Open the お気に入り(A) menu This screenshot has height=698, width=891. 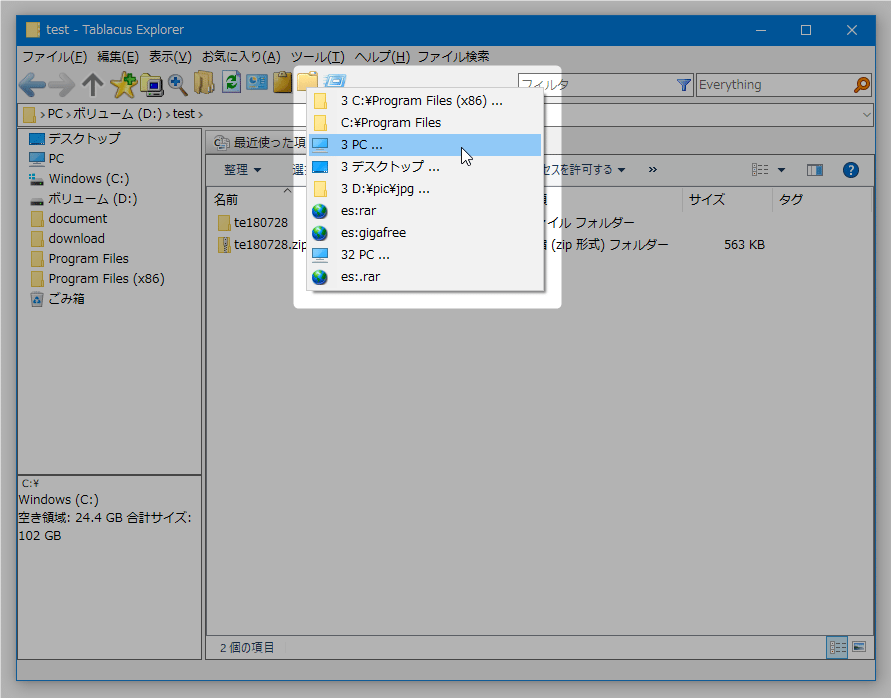click(x=242, y=57)
